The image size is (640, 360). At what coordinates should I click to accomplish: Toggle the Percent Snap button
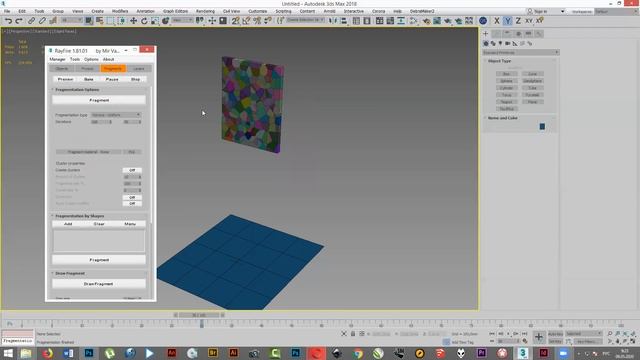pyautogui.click(x=257, y=21)
